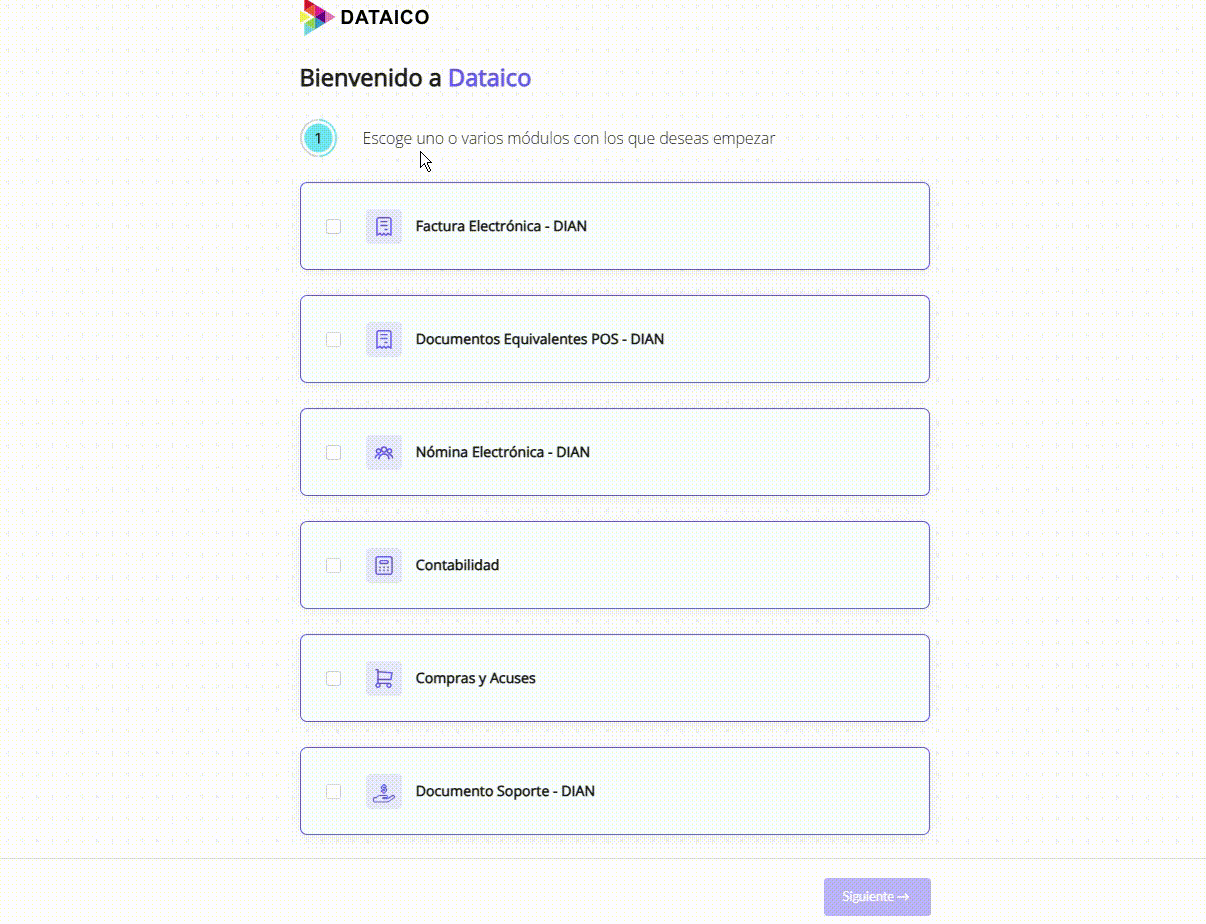Click the Dataico link in the heading
1206x924 pixels.
click(x=489, y=77)
